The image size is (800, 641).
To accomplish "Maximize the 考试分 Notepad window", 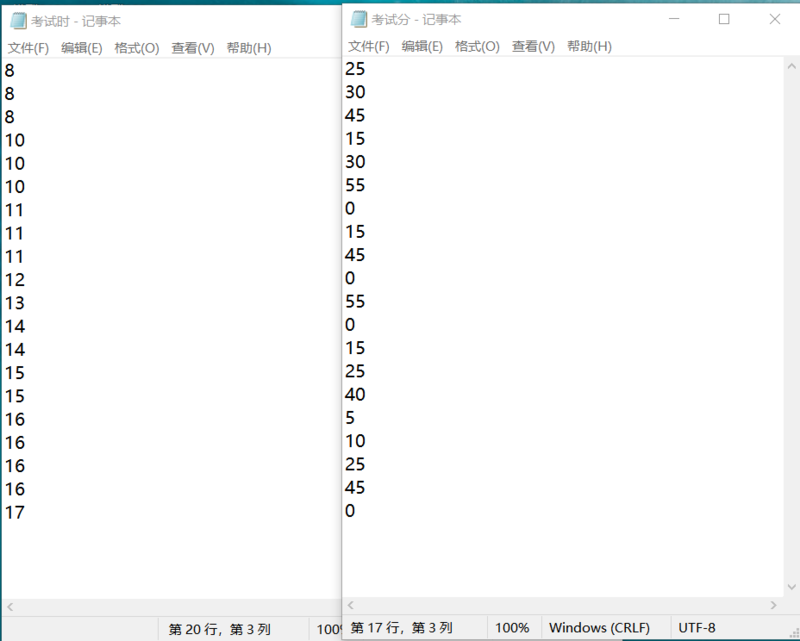I will pyautogui.click(x=724, y=19).
